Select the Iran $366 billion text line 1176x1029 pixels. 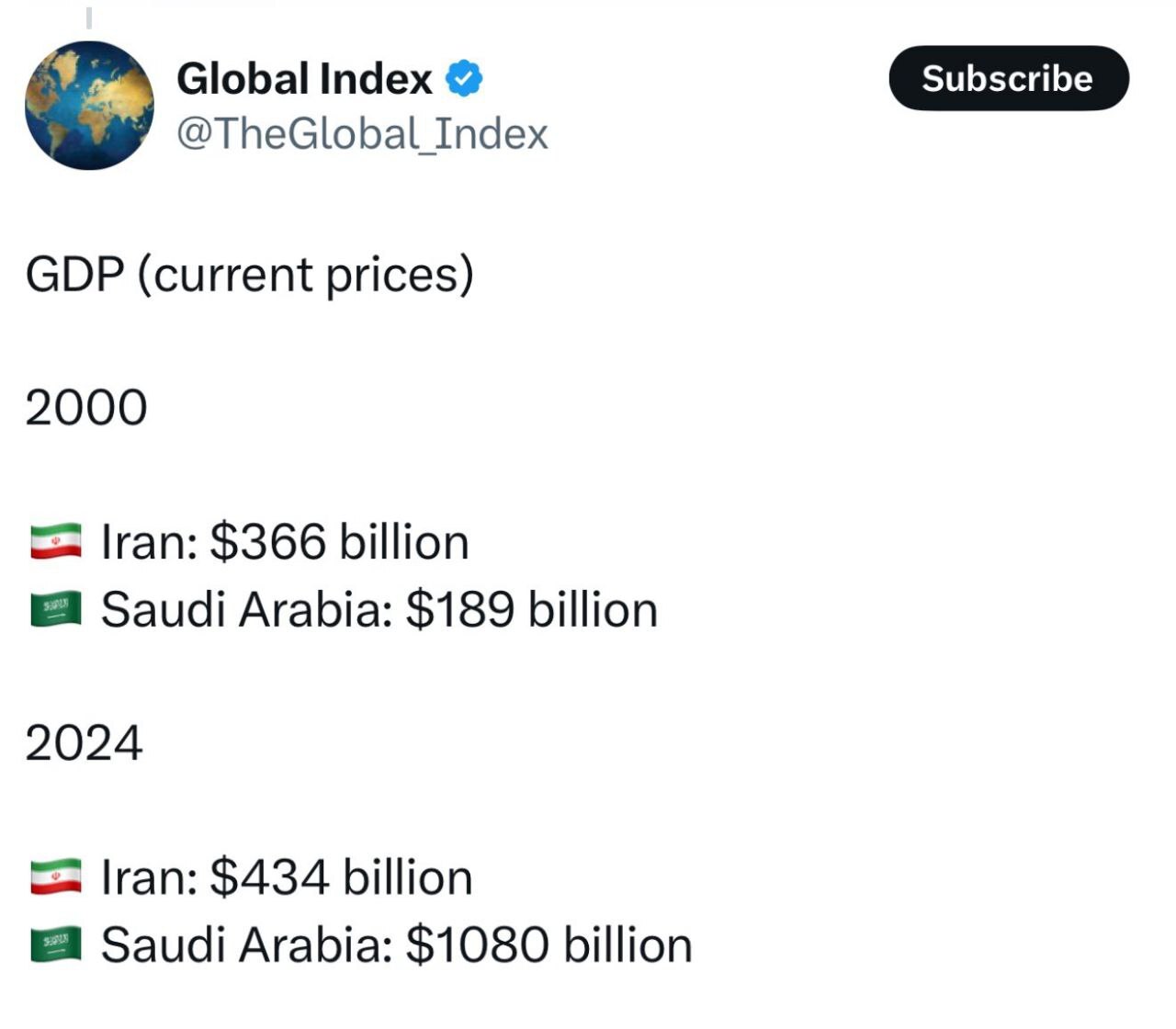(x=285, y=542)
